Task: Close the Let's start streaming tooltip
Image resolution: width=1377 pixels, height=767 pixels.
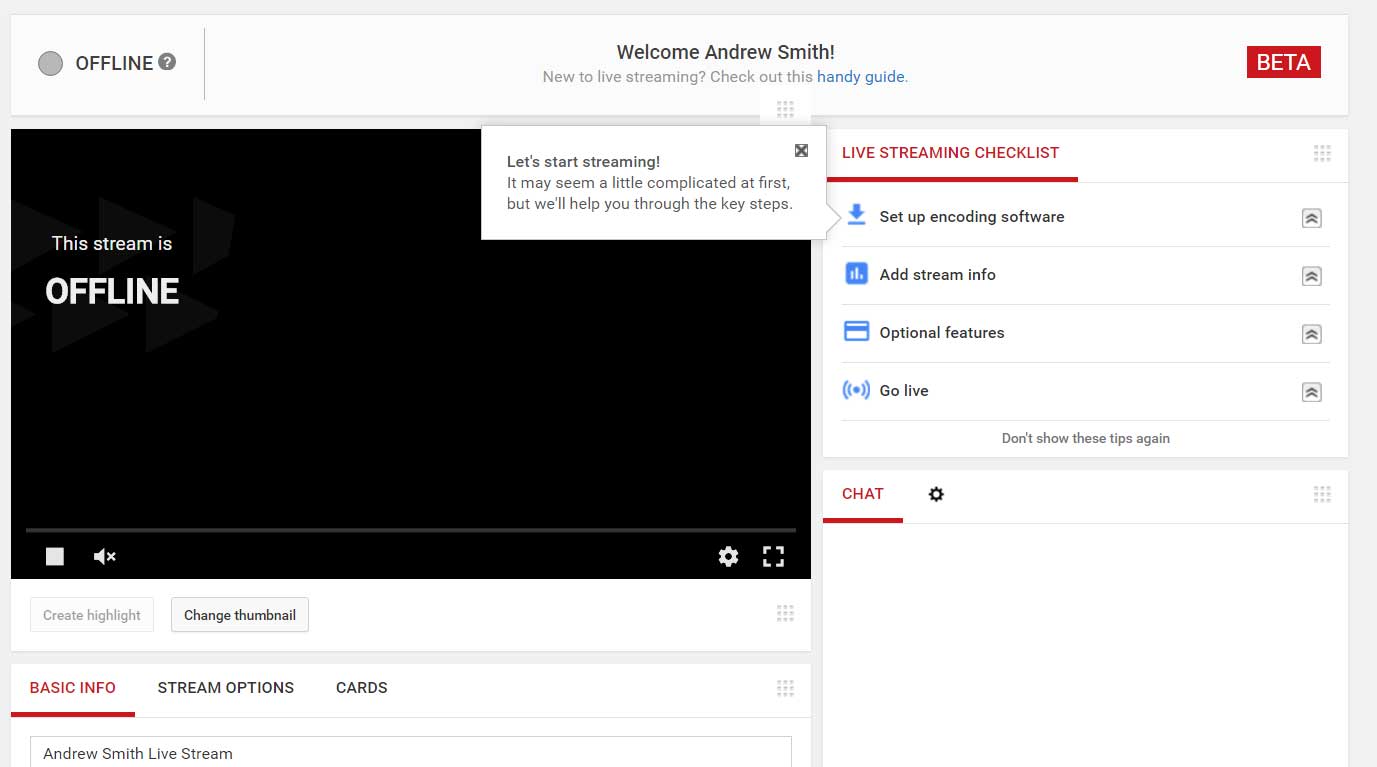Action: pyautogui.click(x=801, y=150)
